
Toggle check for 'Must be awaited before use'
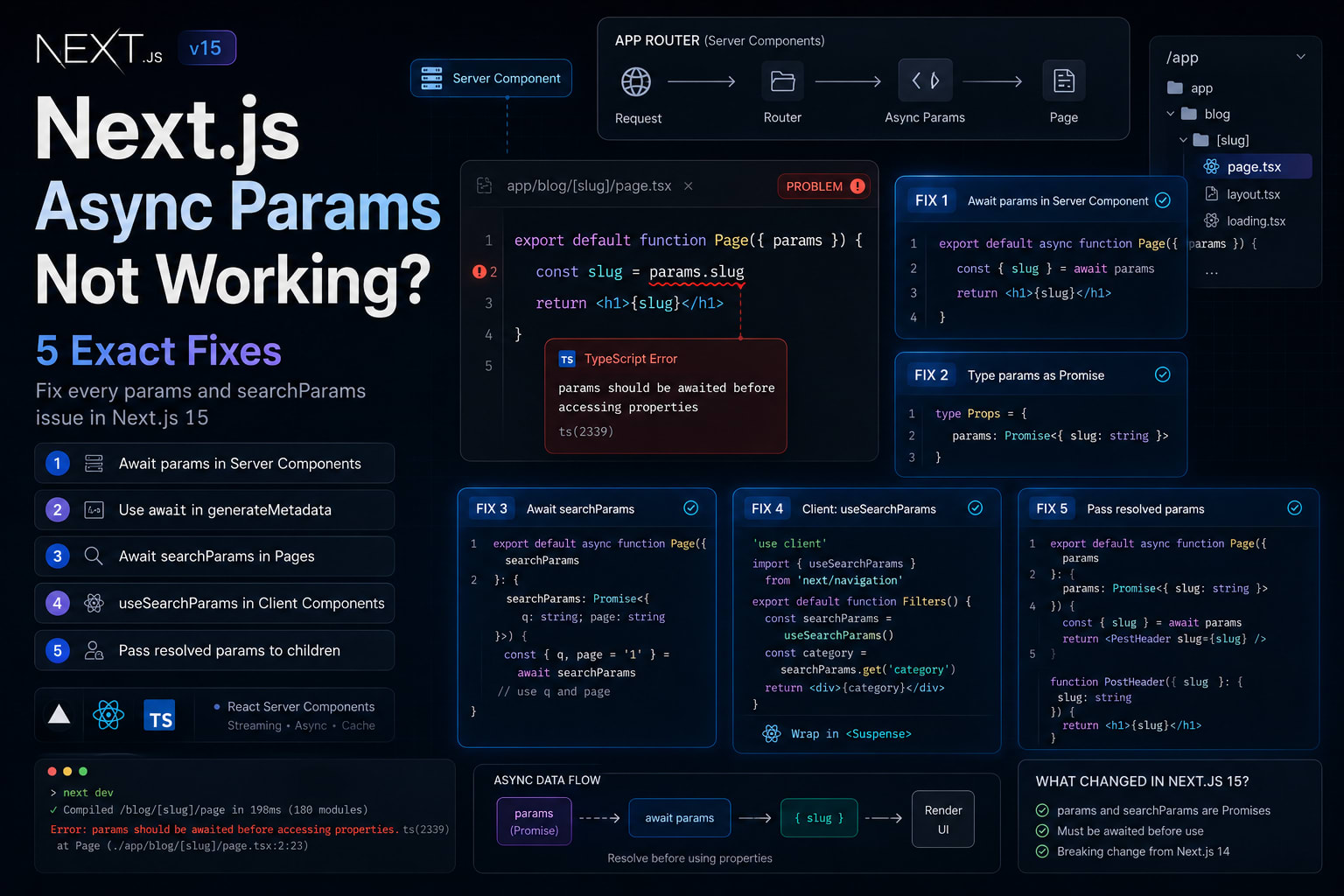(x=1042, y=830)
